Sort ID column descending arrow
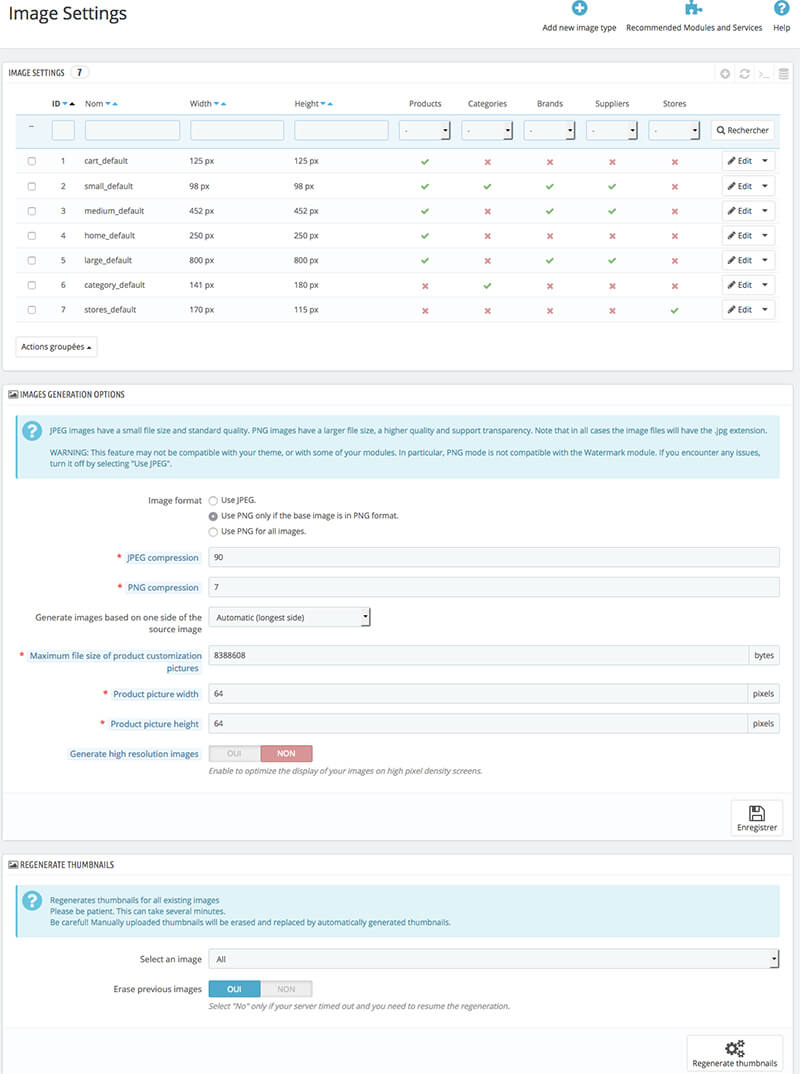This screenshot has height=1074, width=800. pos(65,104)
